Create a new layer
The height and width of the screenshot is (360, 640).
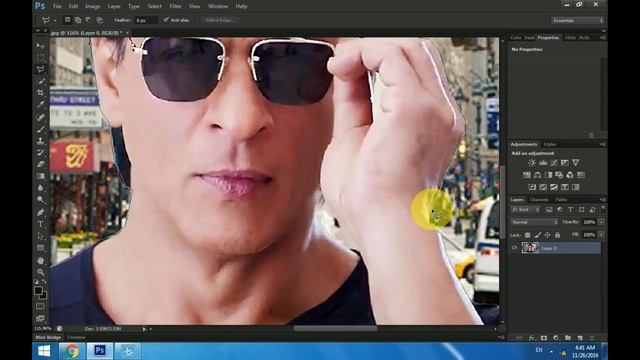580,338
